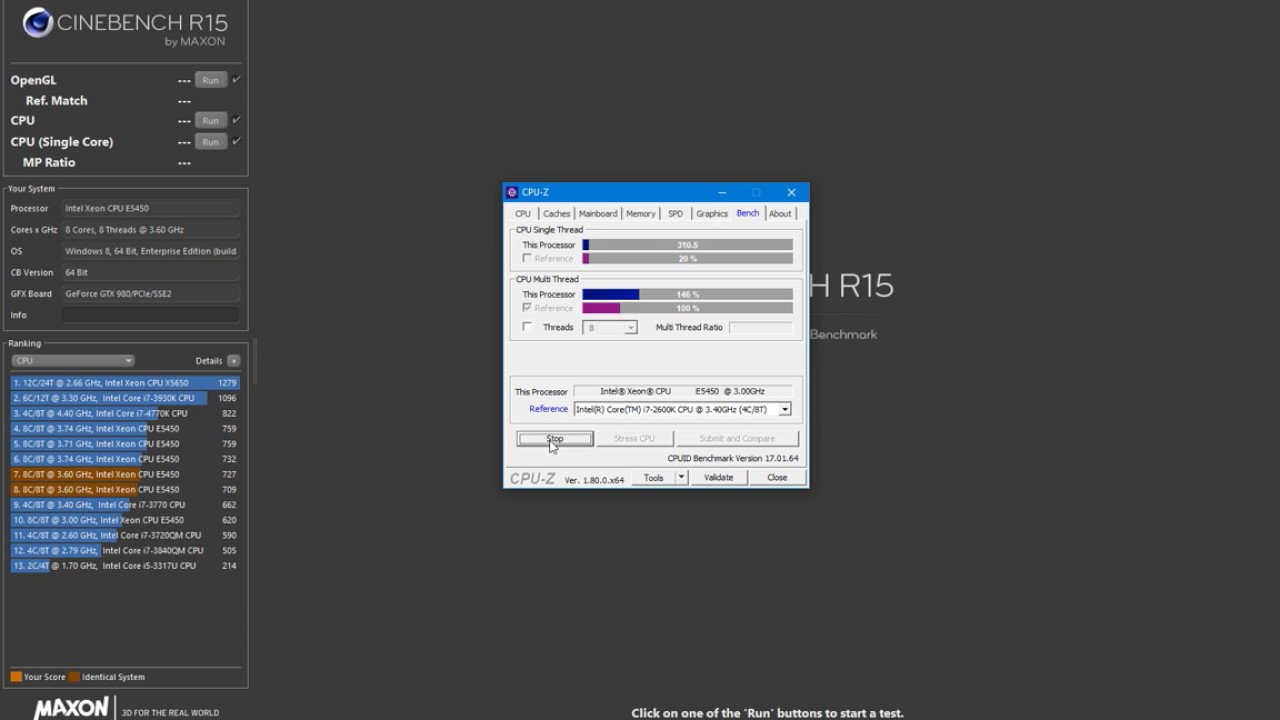Select ranking row 13 Core i5-3317U
Image resolution: width=1280 pixels, height=720 pixels.
click(125, 566)
